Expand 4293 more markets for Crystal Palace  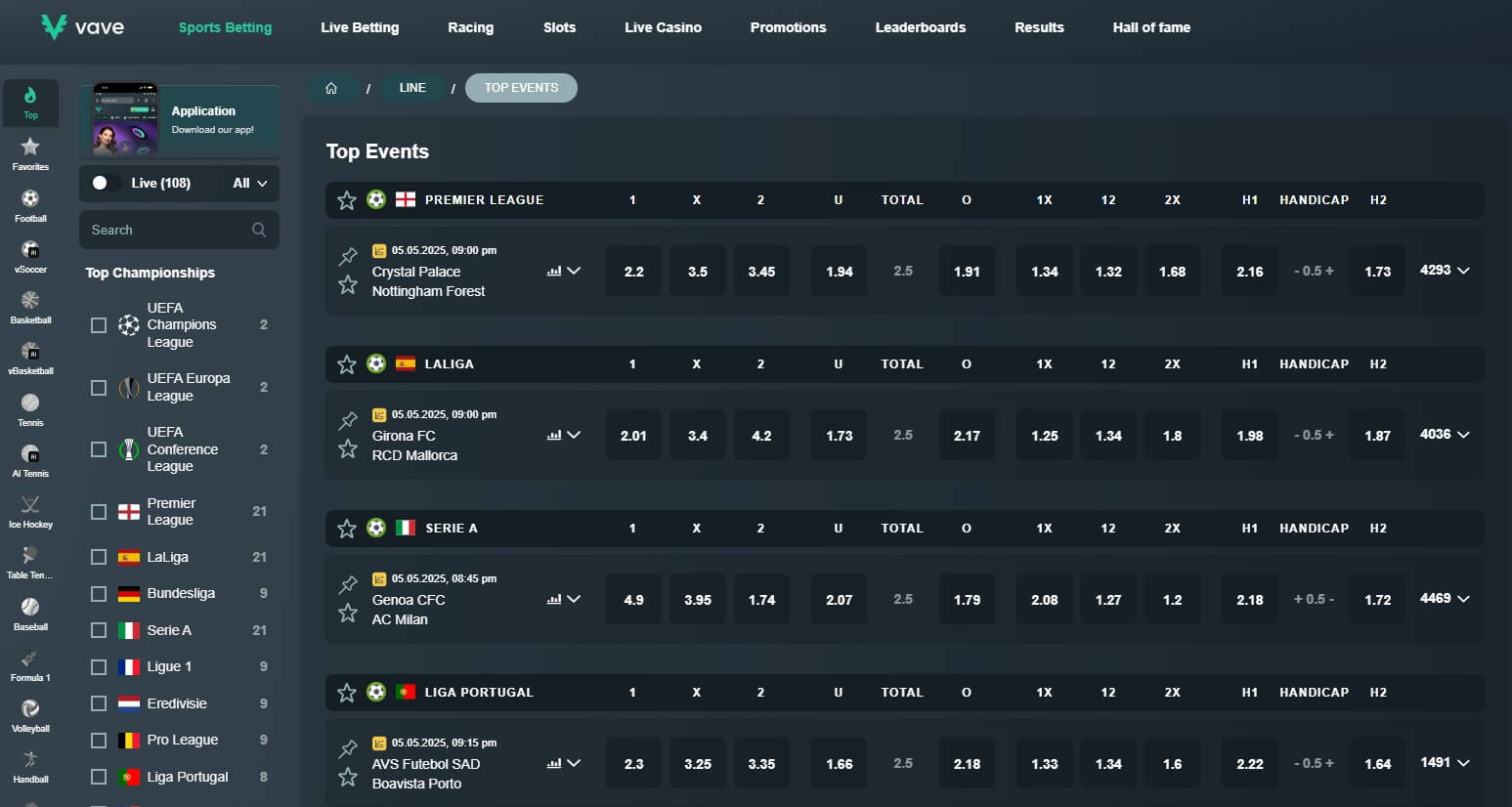pos(1445,271)
